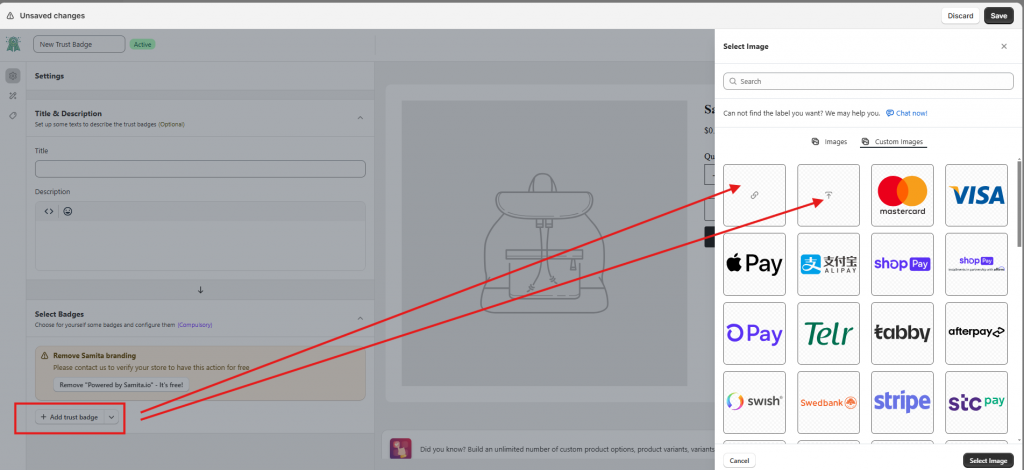
Task: Select the Telr badge image
Action: pyautogui.click(x=828, y=334)
